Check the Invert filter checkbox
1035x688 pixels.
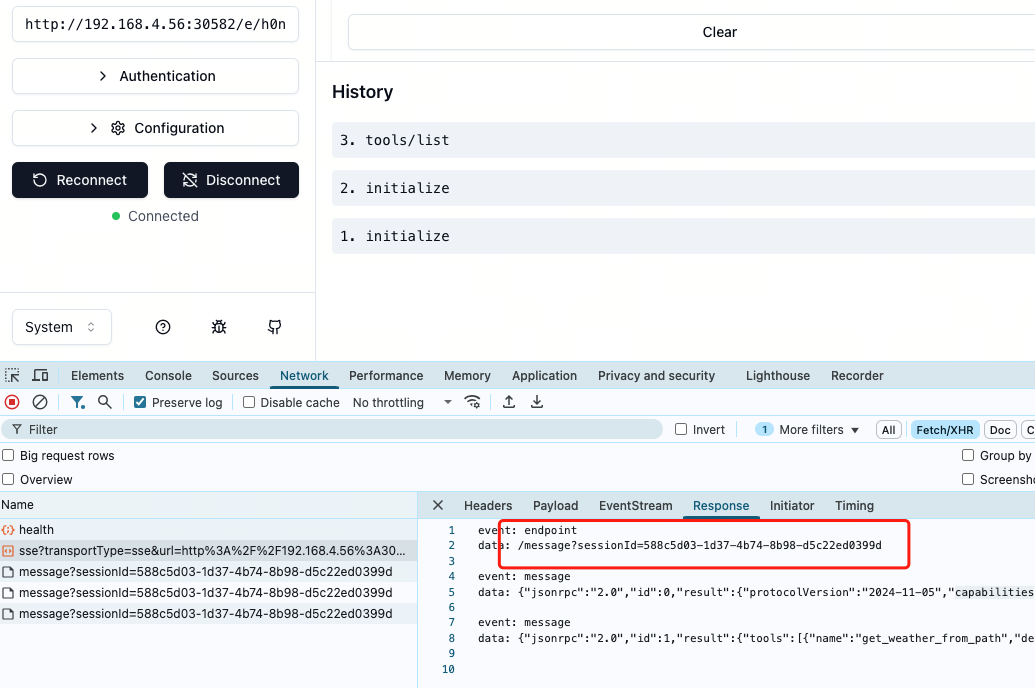click(681, 429)
